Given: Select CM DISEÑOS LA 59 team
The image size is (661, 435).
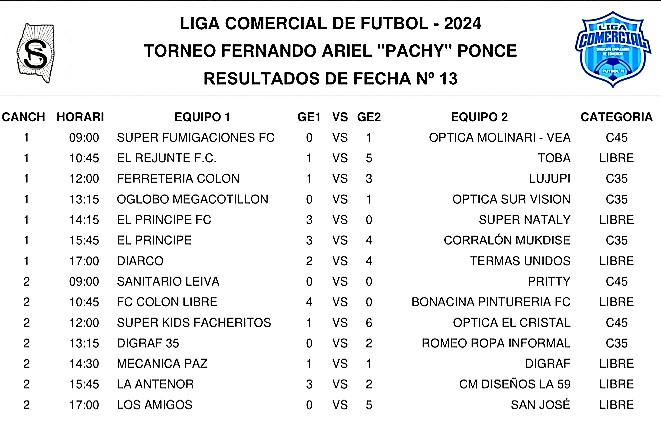Looking at the screenshot, I should pyautogui.click(x=515, y=384).
